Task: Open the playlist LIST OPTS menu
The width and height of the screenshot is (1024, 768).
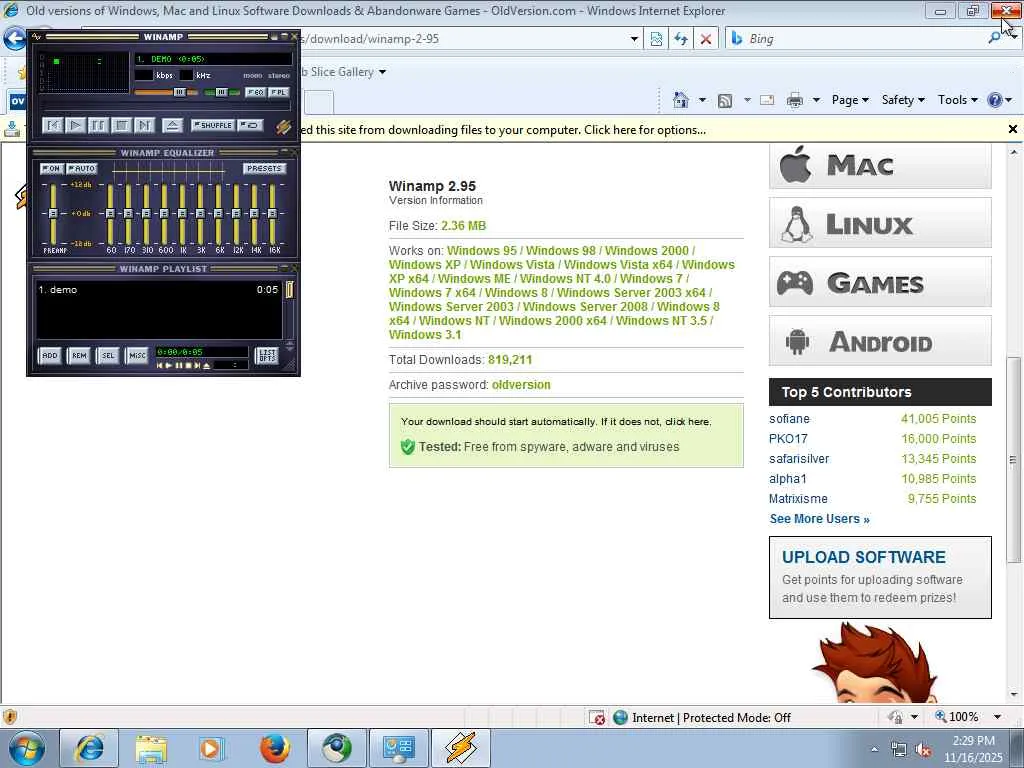Action: tap(266, 355)
